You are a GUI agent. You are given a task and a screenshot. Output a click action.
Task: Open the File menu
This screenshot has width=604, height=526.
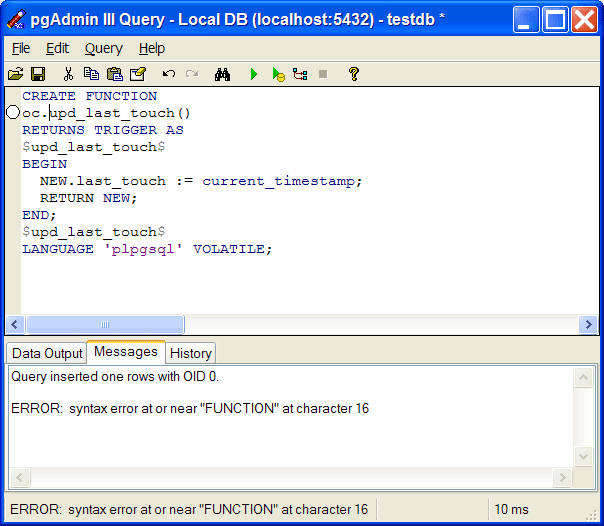(21, 48)
